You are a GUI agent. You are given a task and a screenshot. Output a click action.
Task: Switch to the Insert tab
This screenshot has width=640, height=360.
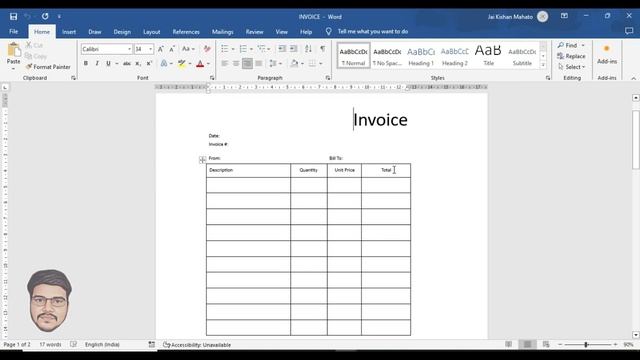pyautogui.click(x=69, y=31)
